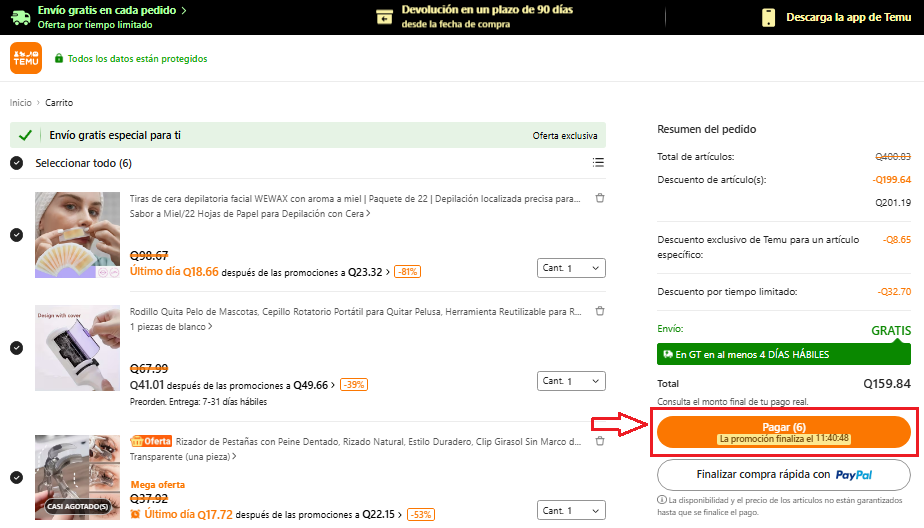This screenshot has height=528, width=924.
Task: Delete the WEWAX wax strips item
Action: click(600, 198)
